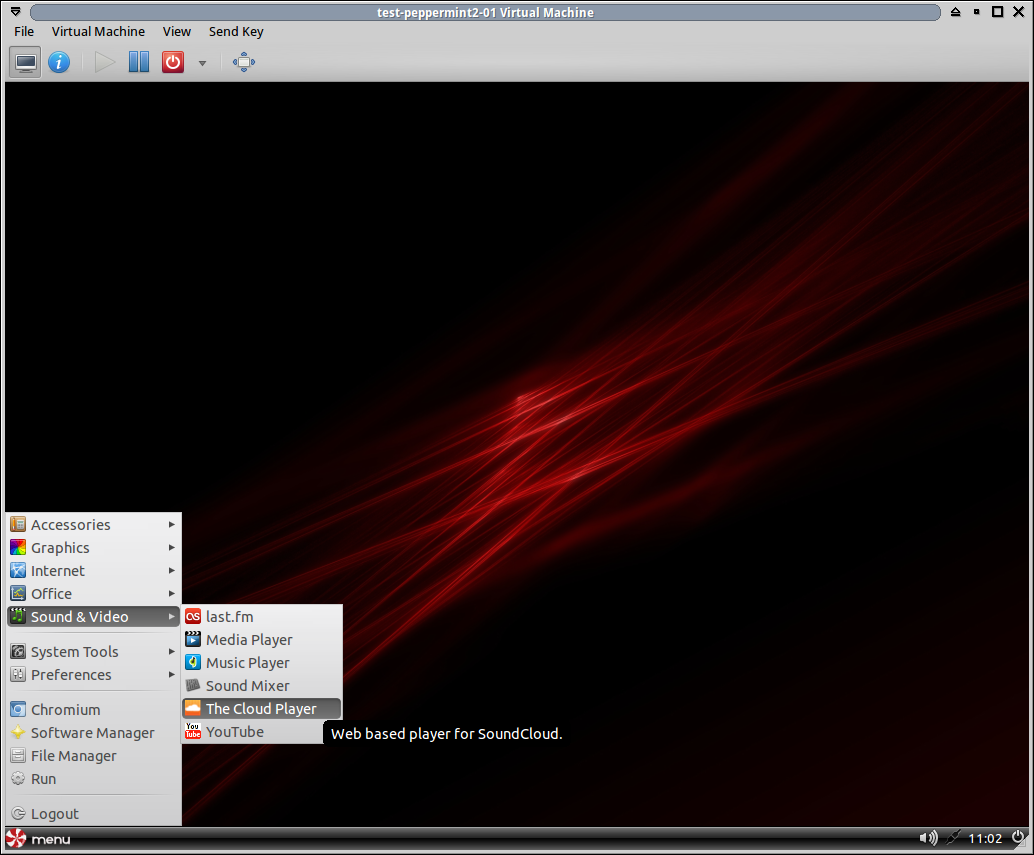The width and height of the screenshot is (1034, 855).
Task: Click the Sound & Video category icon
Action: (18, 617)
